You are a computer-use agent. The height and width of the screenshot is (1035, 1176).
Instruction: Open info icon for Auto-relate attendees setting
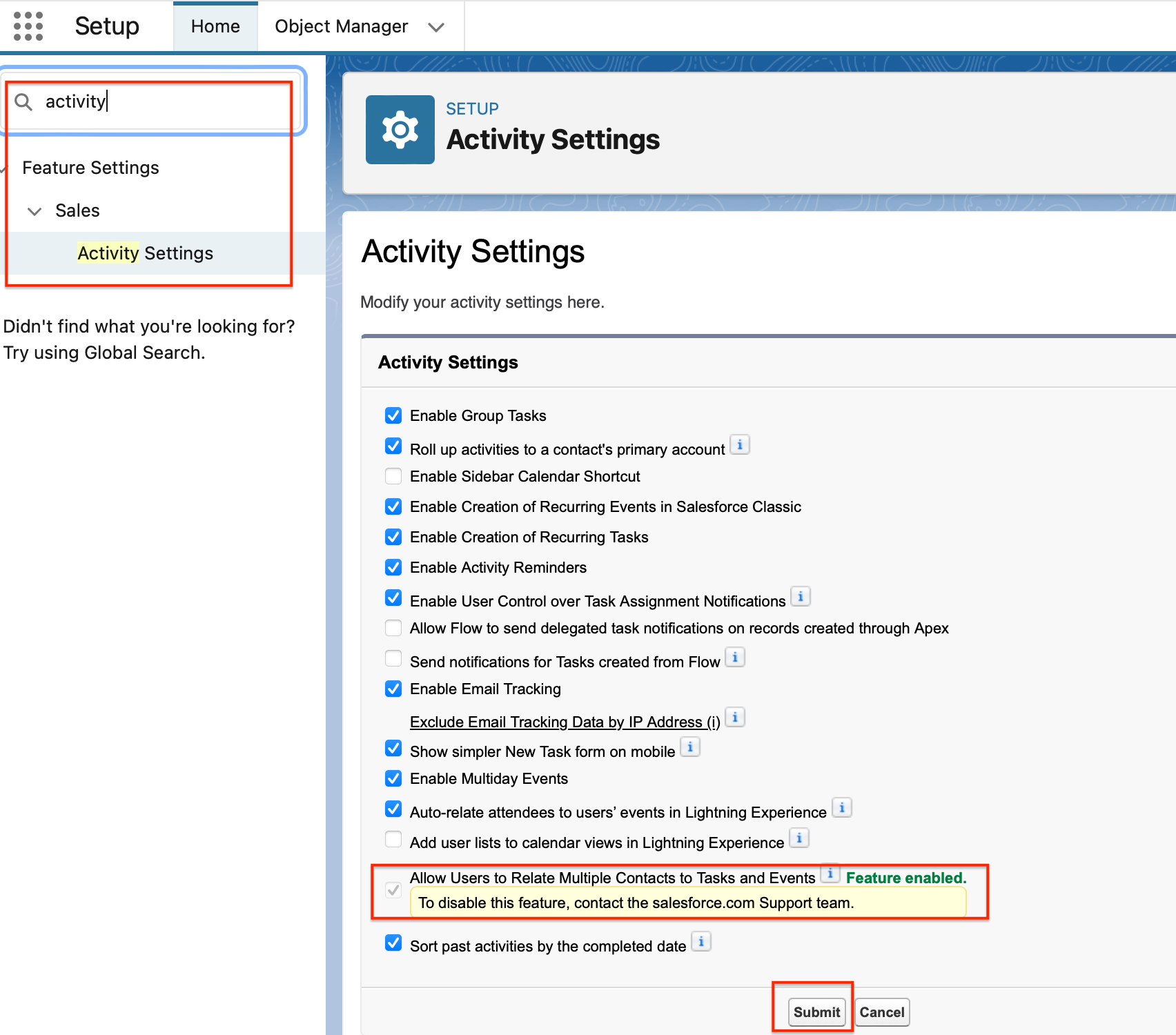842,807
